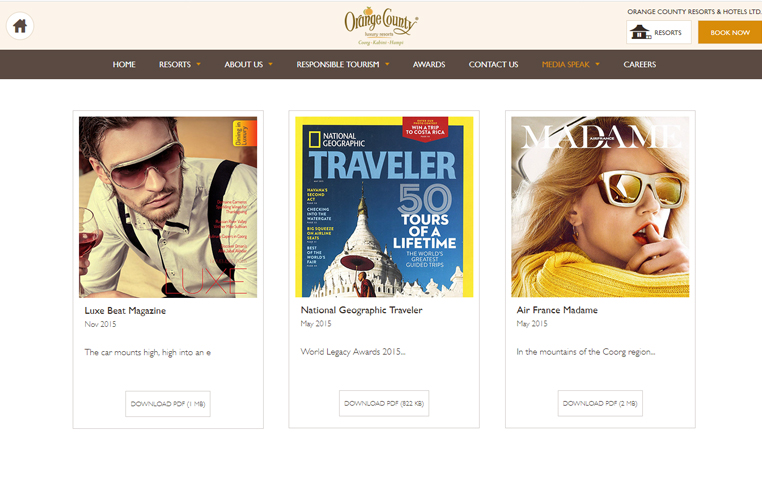Open the About Us menu
Image resolution: width=762 pixels, height=498 pixels.
coord(243,64)
